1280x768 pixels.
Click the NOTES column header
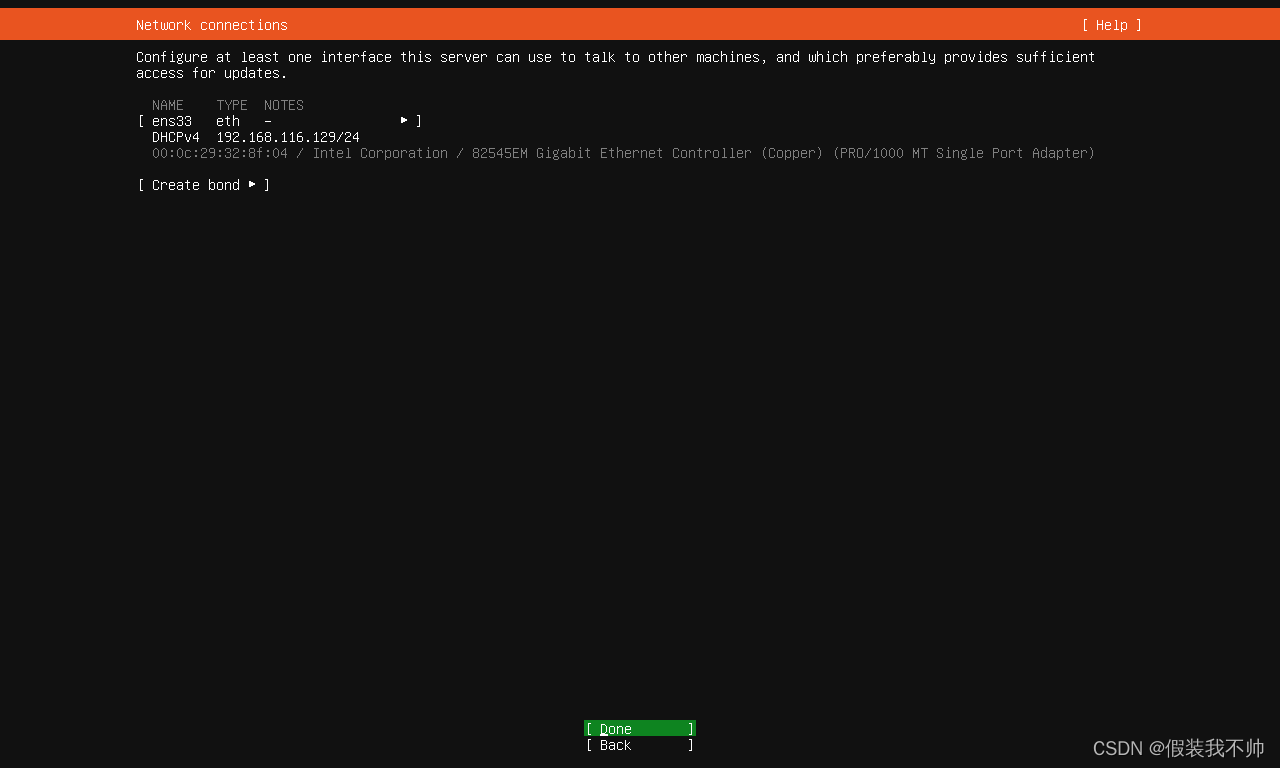click(284, 105)
